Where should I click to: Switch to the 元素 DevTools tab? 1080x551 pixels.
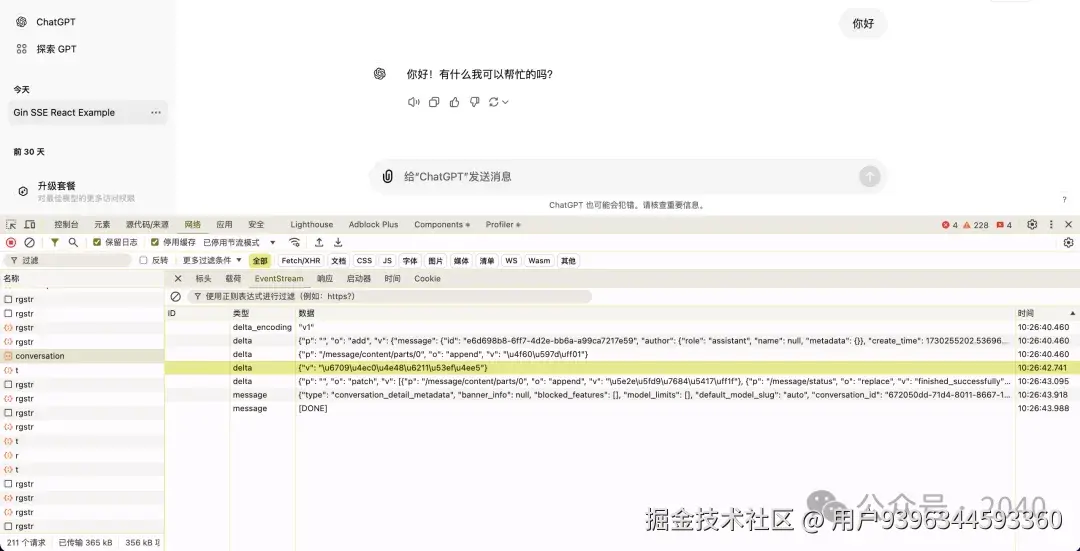[102, 225]
